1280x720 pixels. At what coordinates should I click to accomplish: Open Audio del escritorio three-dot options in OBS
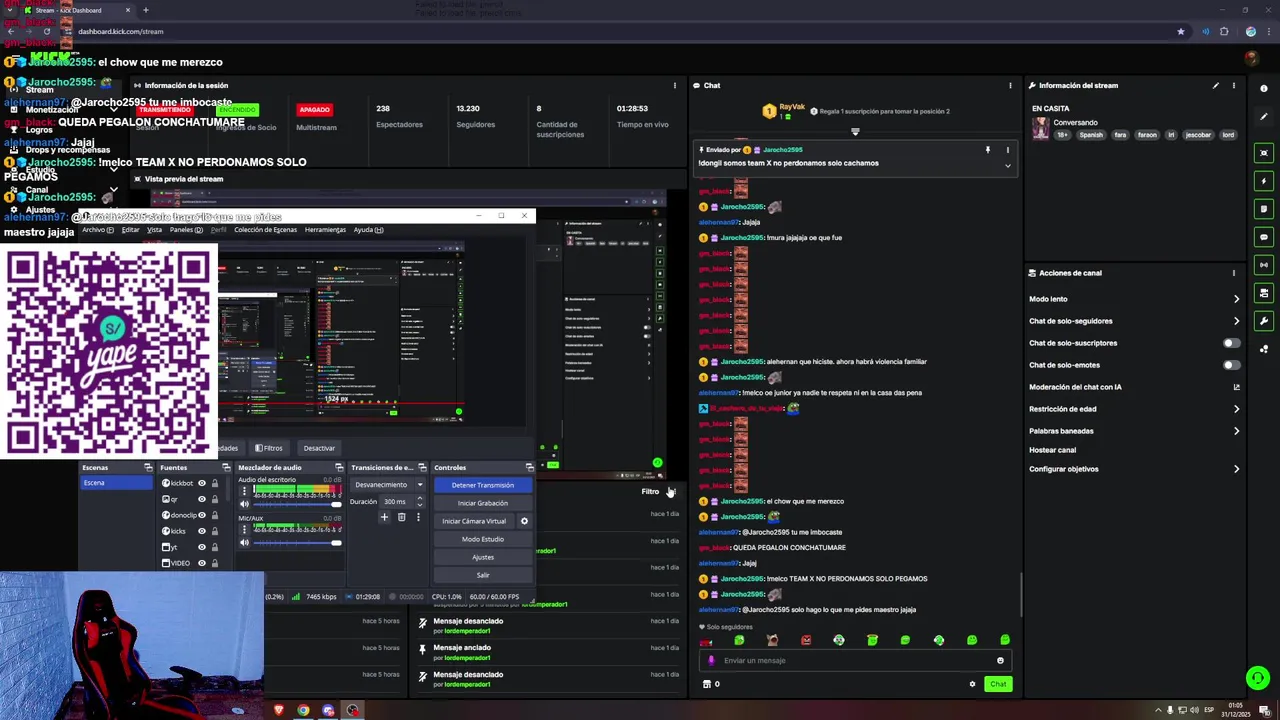point(244,490)
